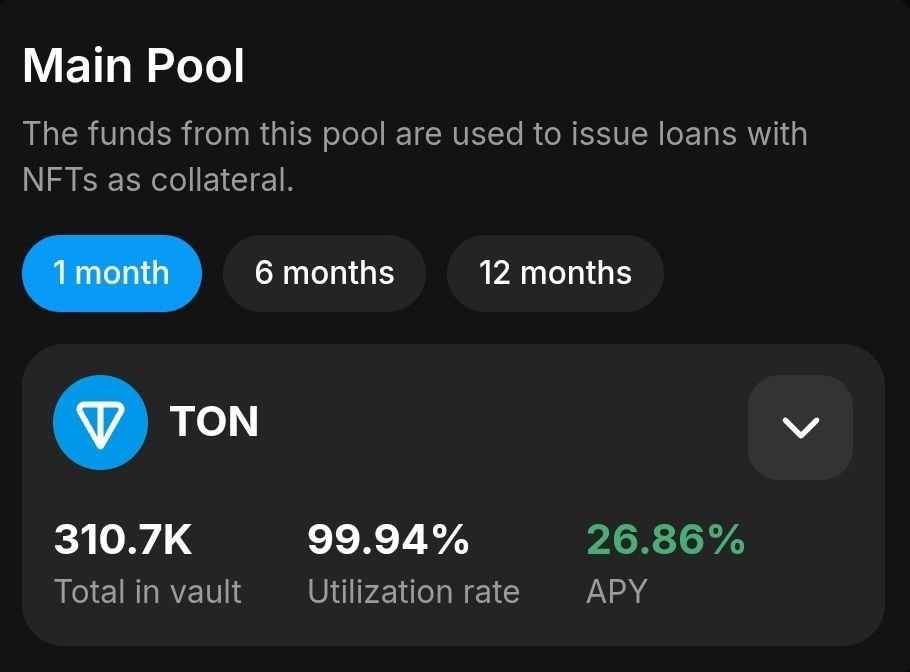Click the pool description mentioning NFTs as collateral
The width and height of the screenshot is (910, 672).
click(x=415, y=157)
